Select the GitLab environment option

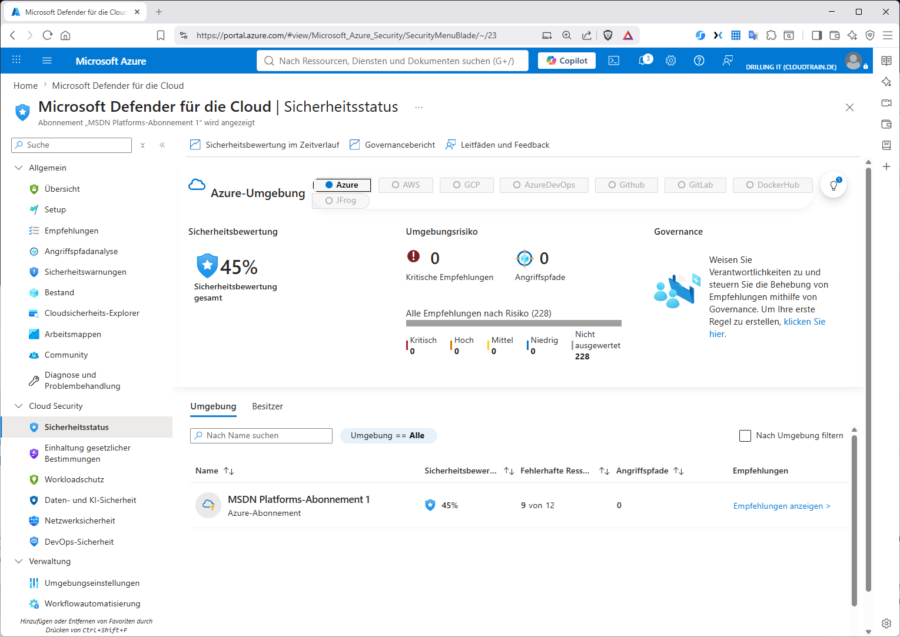click(x=695, y=185)
